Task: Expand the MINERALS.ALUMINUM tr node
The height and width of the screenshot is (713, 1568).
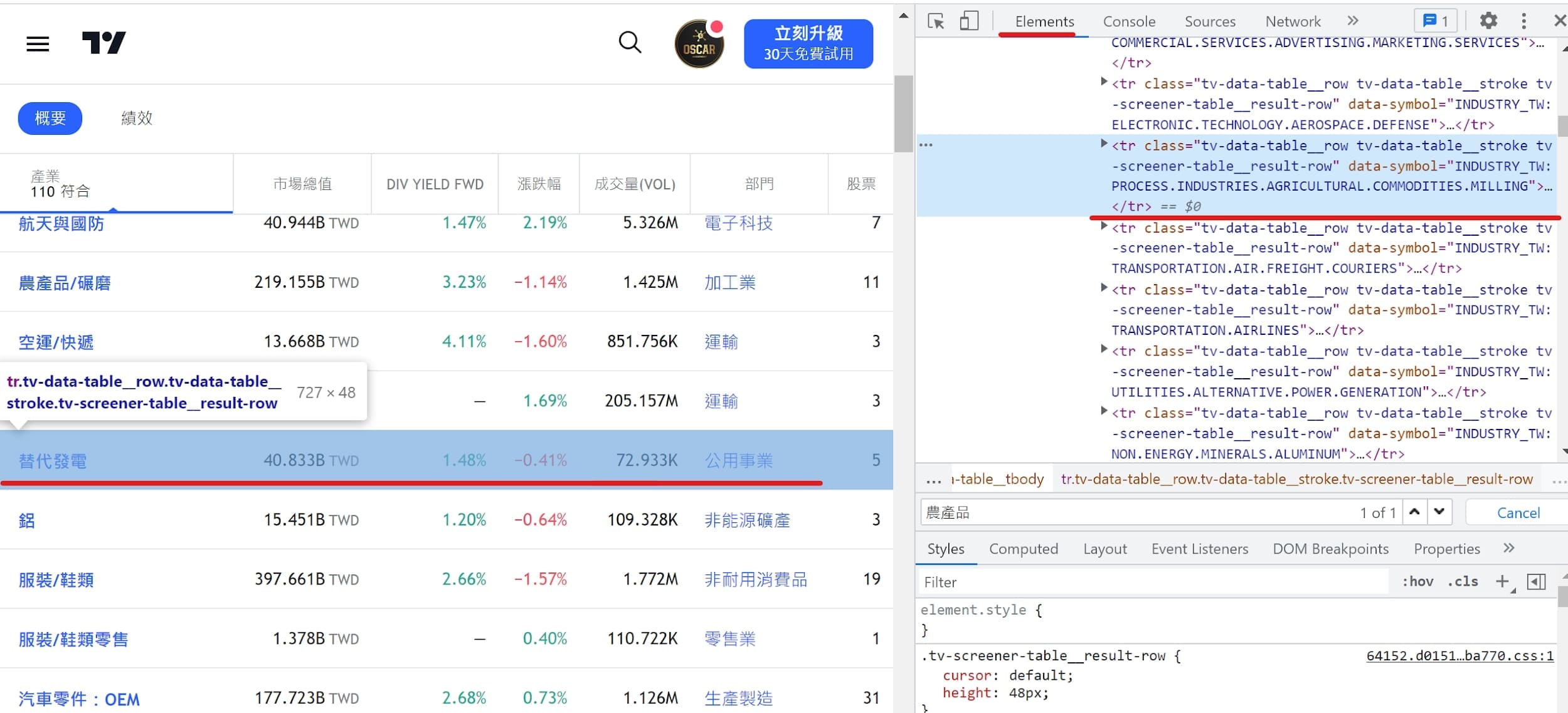Action: click(1104, 411)
